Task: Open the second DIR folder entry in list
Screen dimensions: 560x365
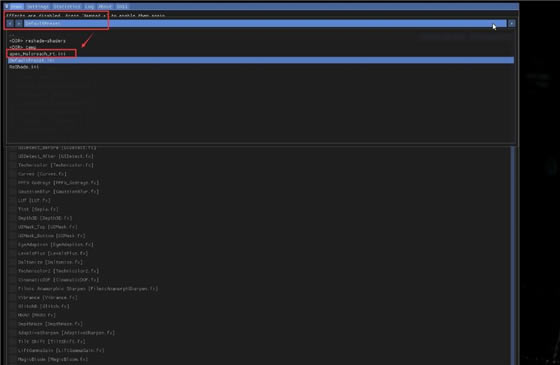Action: point(22,47)
